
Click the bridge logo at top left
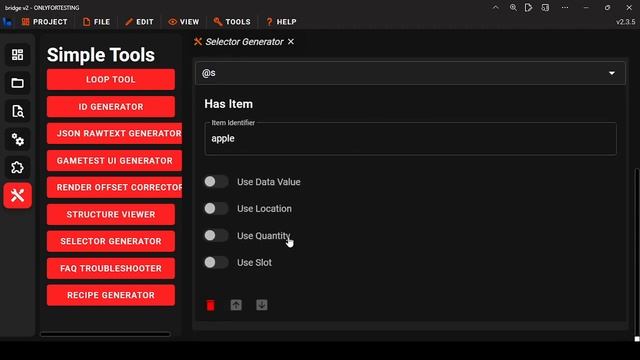7,22
